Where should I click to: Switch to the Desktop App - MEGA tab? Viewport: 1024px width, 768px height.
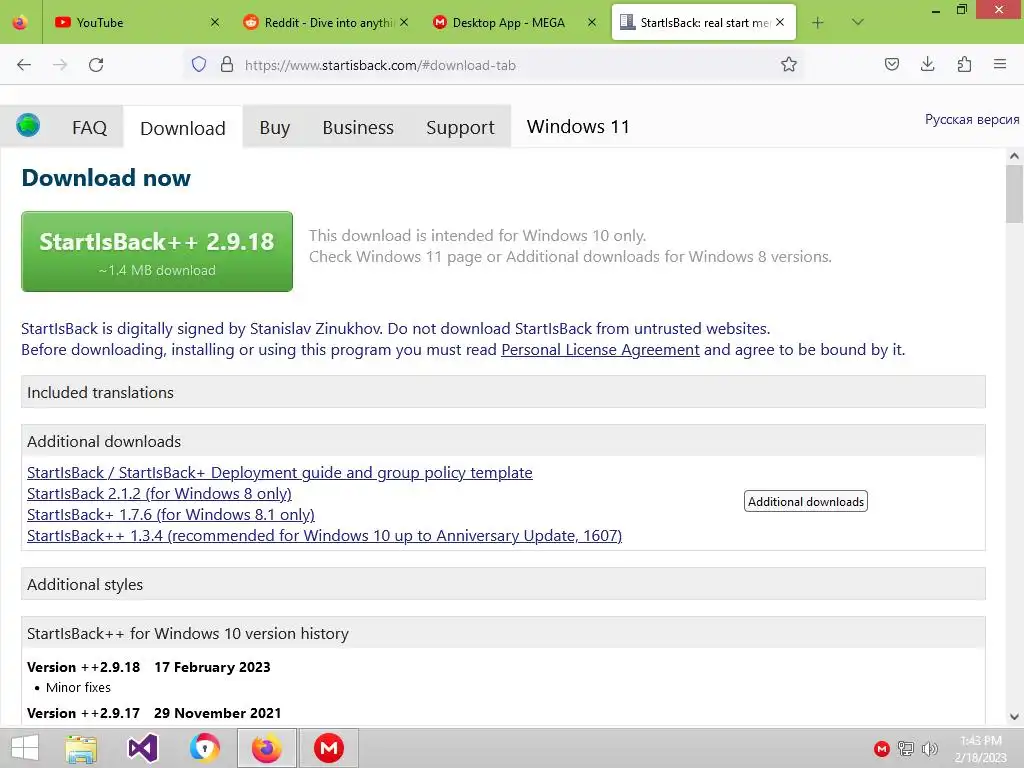513,22
